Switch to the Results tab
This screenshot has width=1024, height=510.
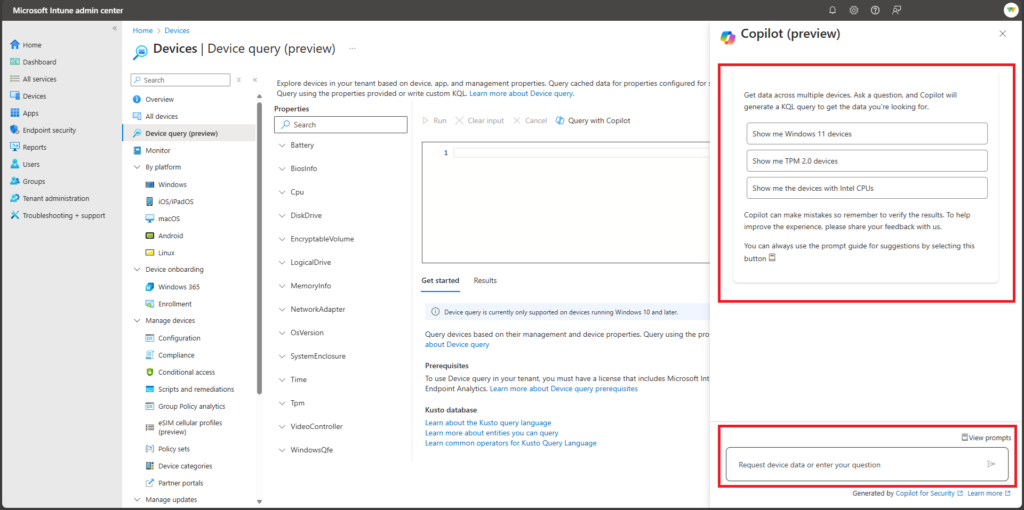coord(485,281)
